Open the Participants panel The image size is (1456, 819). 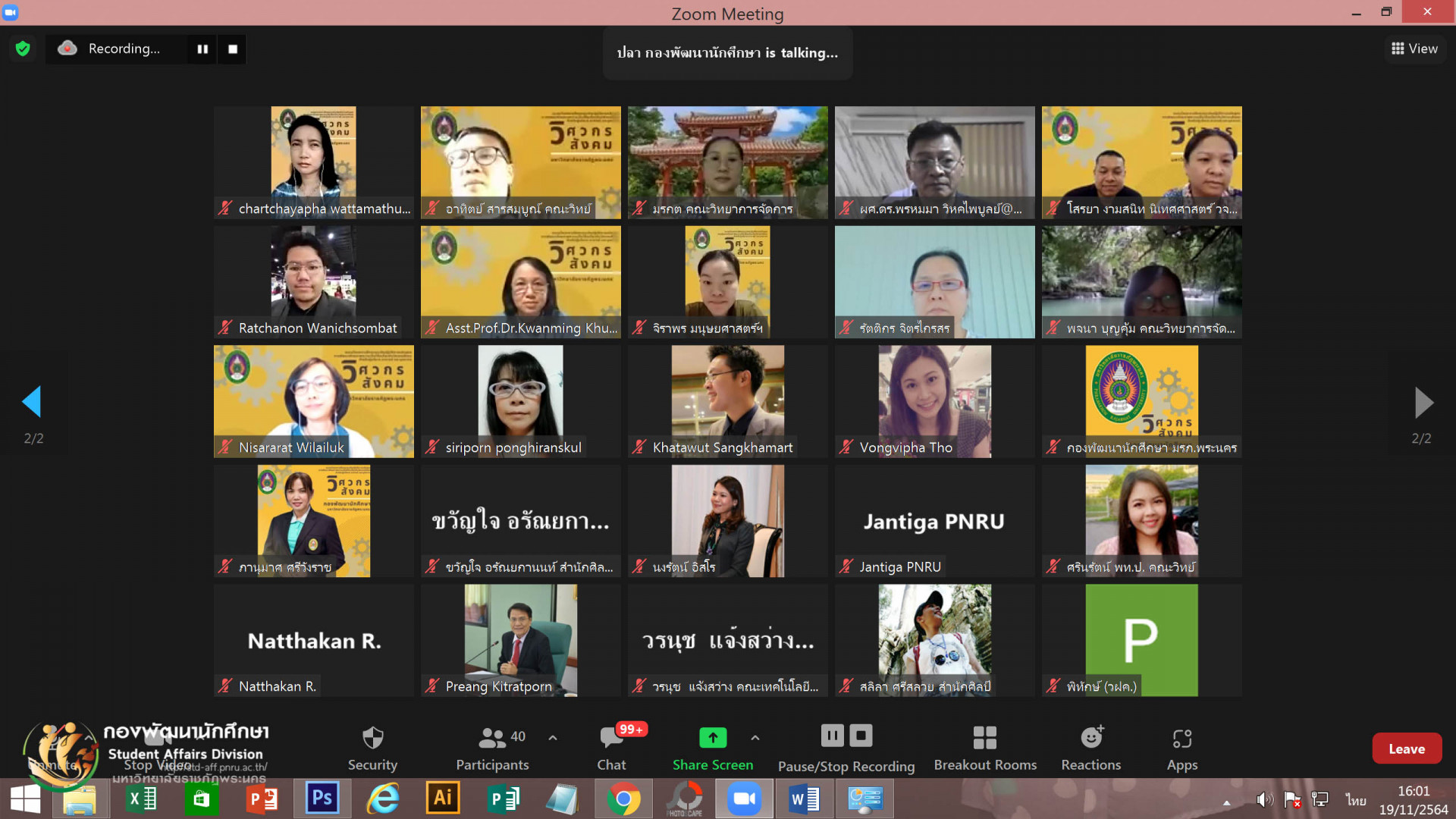coord(492,738)
